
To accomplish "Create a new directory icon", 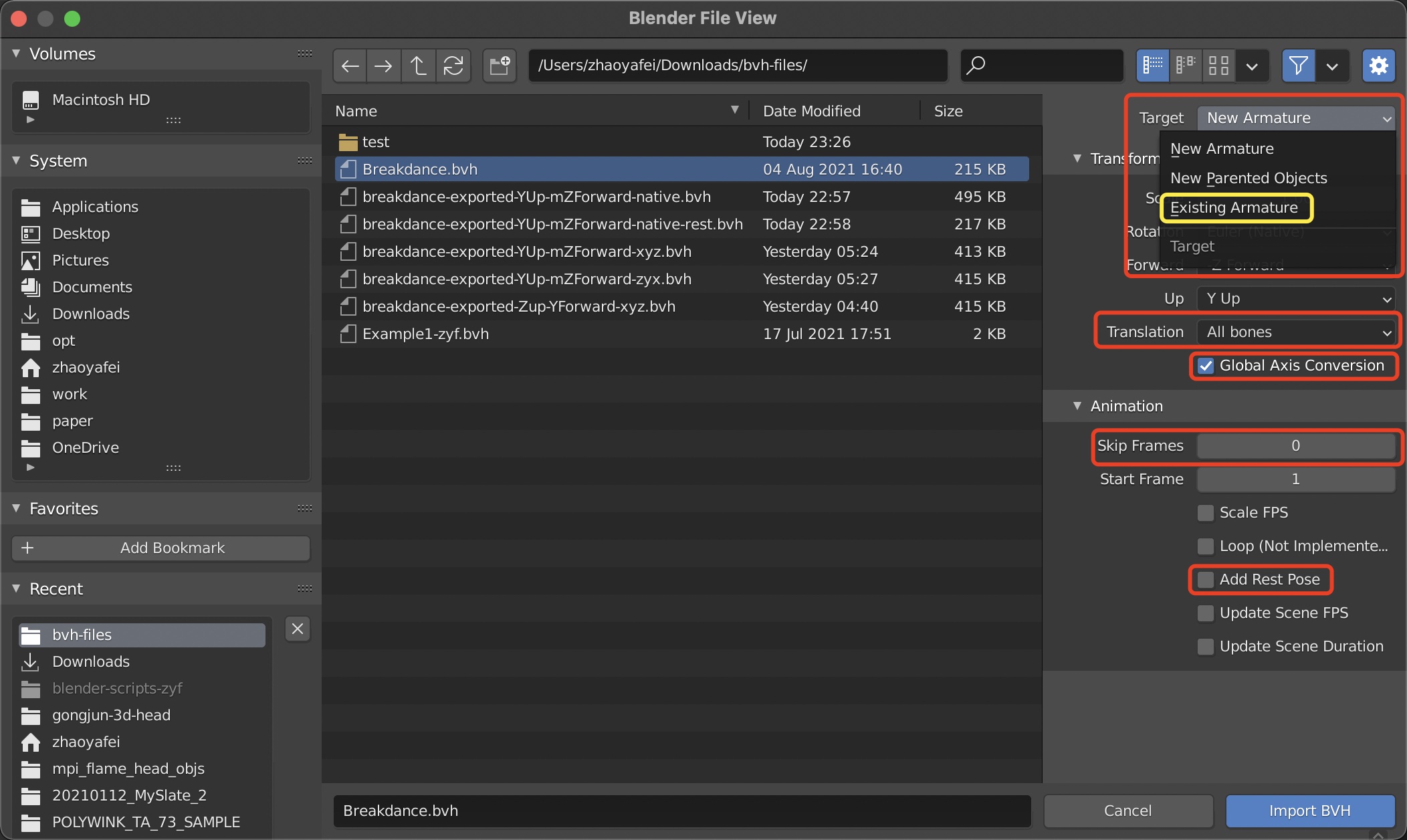I will (500, 66).
